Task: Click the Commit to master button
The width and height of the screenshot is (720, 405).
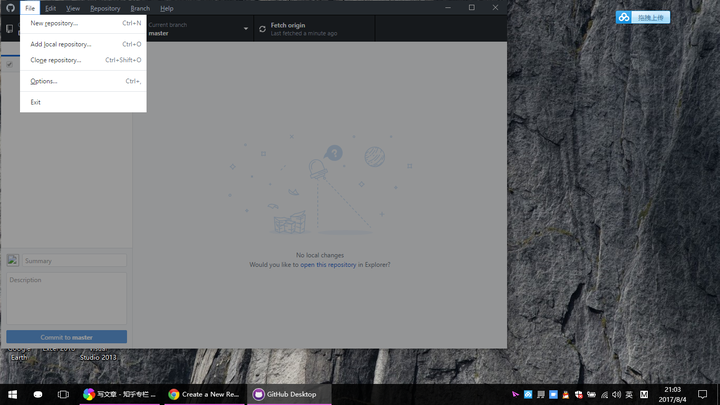Action: pyautogui.click(x=67, y=337)
